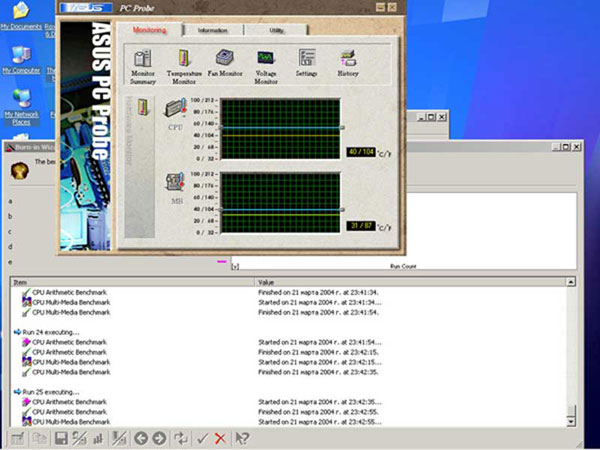This screenshot has height=450, width=600.
Task: Click the green checkmark OK icon
Action: point(202,438)
